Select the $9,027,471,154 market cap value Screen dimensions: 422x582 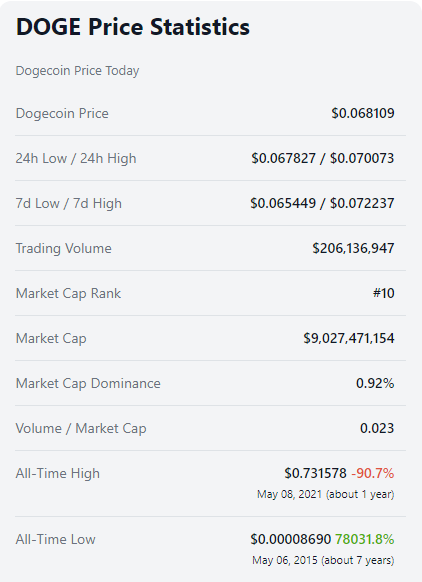pyautogui.click(x=349, y=339)
